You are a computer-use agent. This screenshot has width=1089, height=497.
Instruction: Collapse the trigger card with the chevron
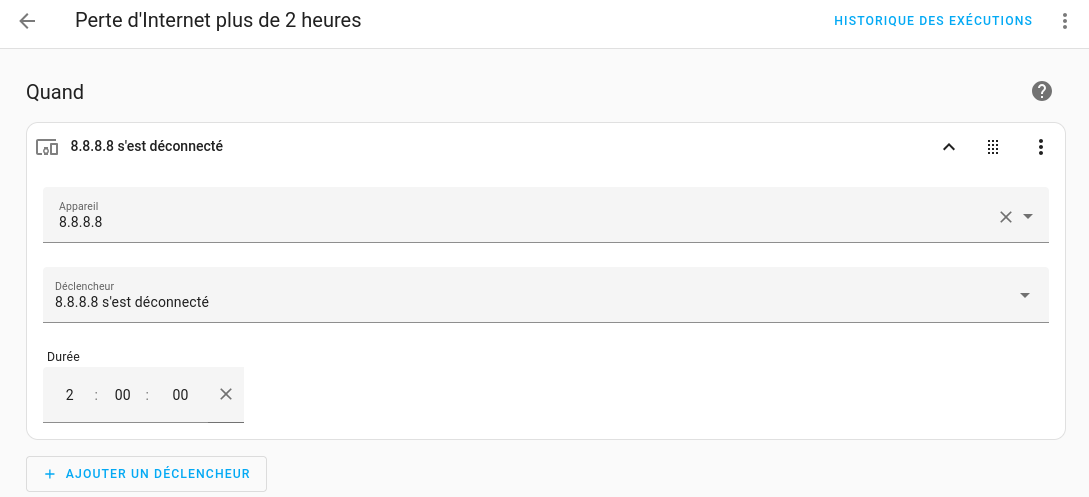[x=949, y=147]
